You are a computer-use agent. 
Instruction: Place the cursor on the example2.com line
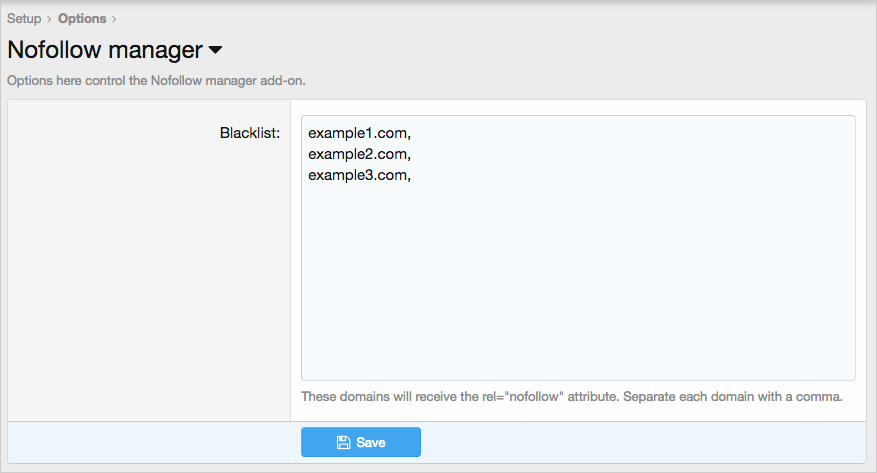pyautogui.click(x=360, y=154)
